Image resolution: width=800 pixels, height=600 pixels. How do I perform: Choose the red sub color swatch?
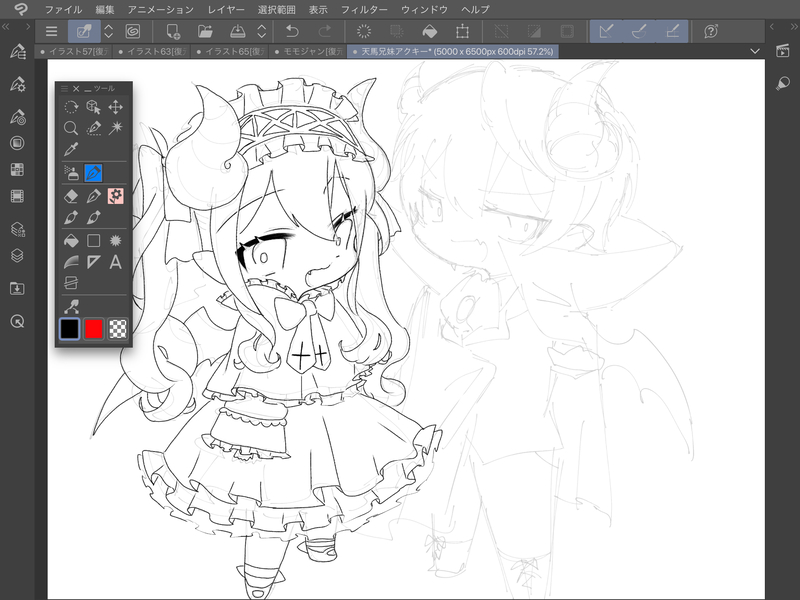pyautogui.click(x=93, y=329)
